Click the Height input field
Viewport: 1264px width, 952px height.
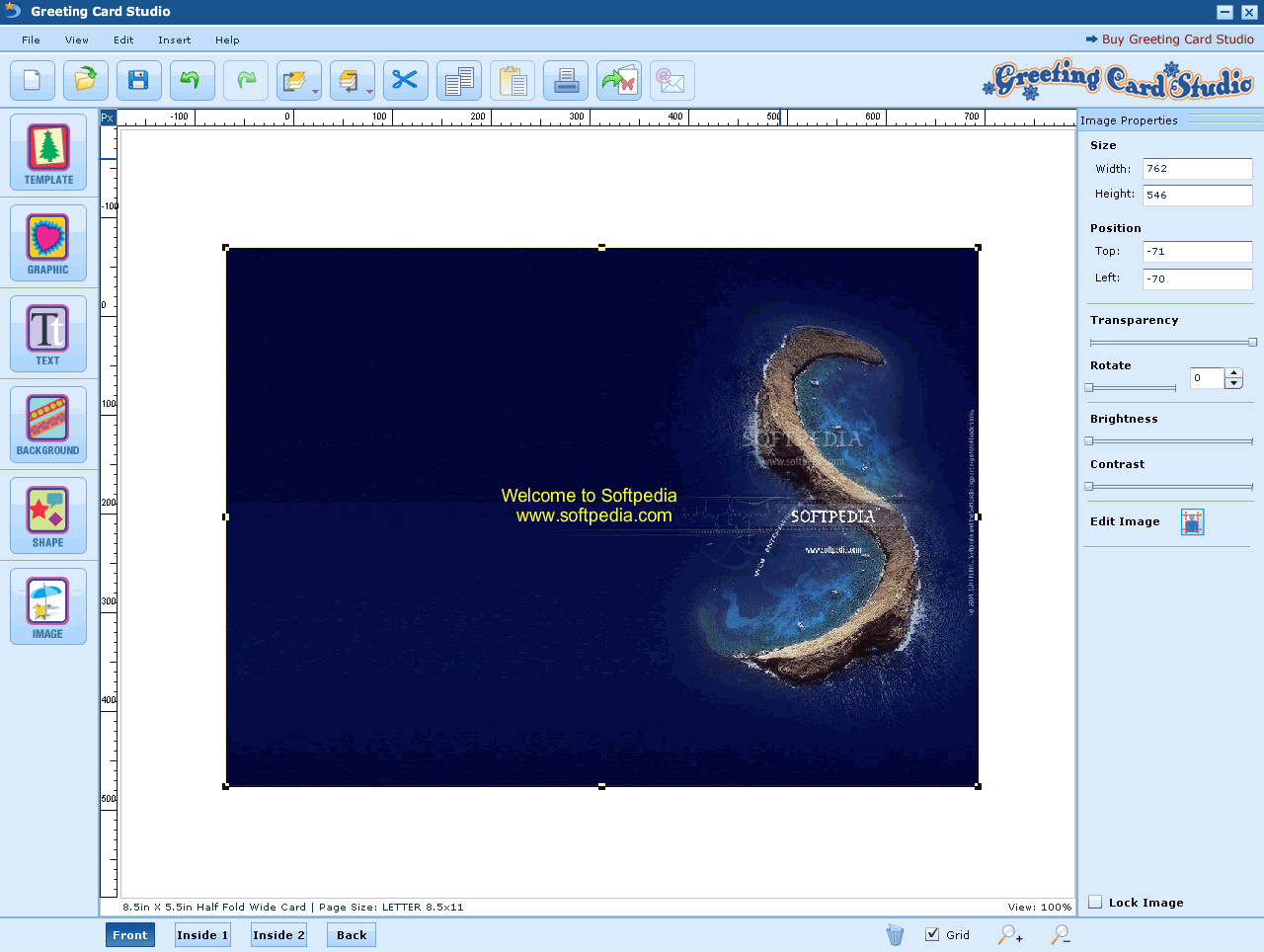pyautogui.click(x=1198, y=195)
